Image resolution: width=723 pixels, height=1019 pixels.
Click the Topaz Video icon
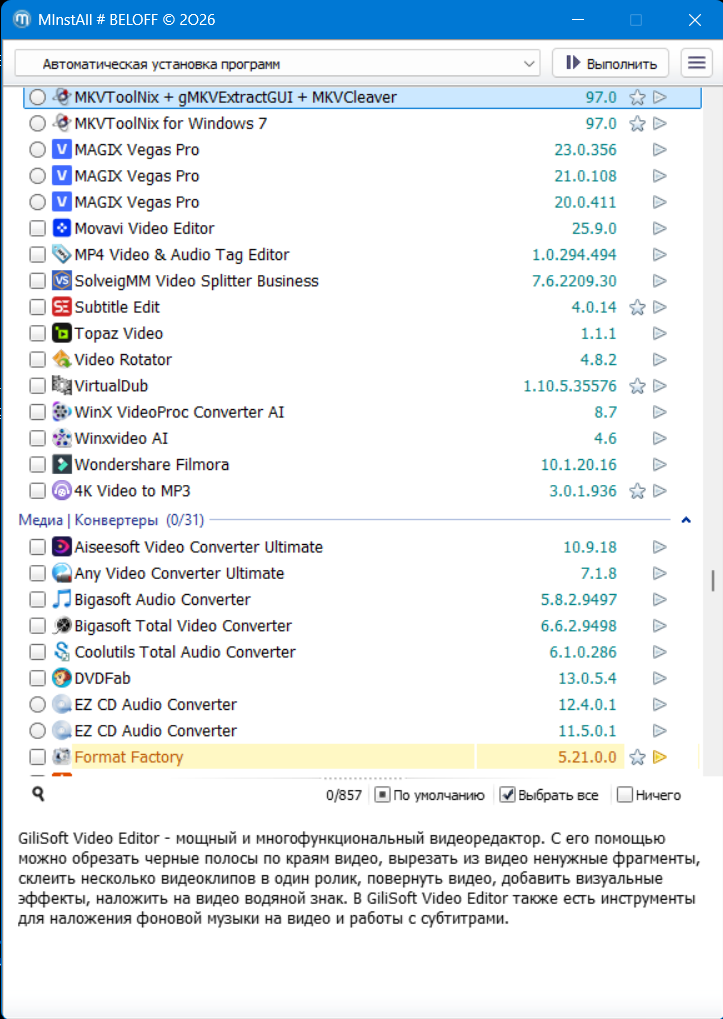[x=61, y=333]
